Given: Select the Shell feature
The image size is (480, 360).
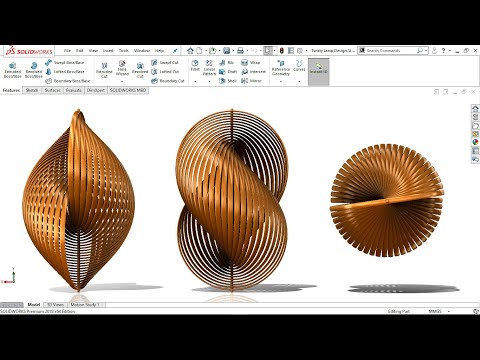Looking at the screenshot, I should click(228, 81).
